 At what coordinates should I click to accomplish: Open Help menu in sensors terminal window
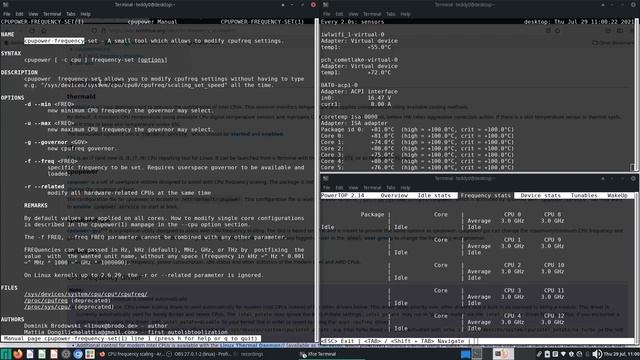pos(405,14)
